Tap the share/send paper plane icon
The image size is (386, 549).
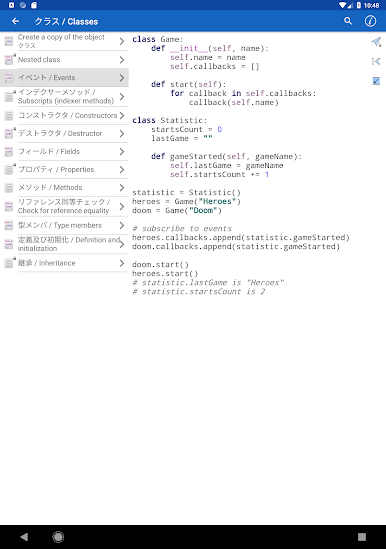pos(376,42)
